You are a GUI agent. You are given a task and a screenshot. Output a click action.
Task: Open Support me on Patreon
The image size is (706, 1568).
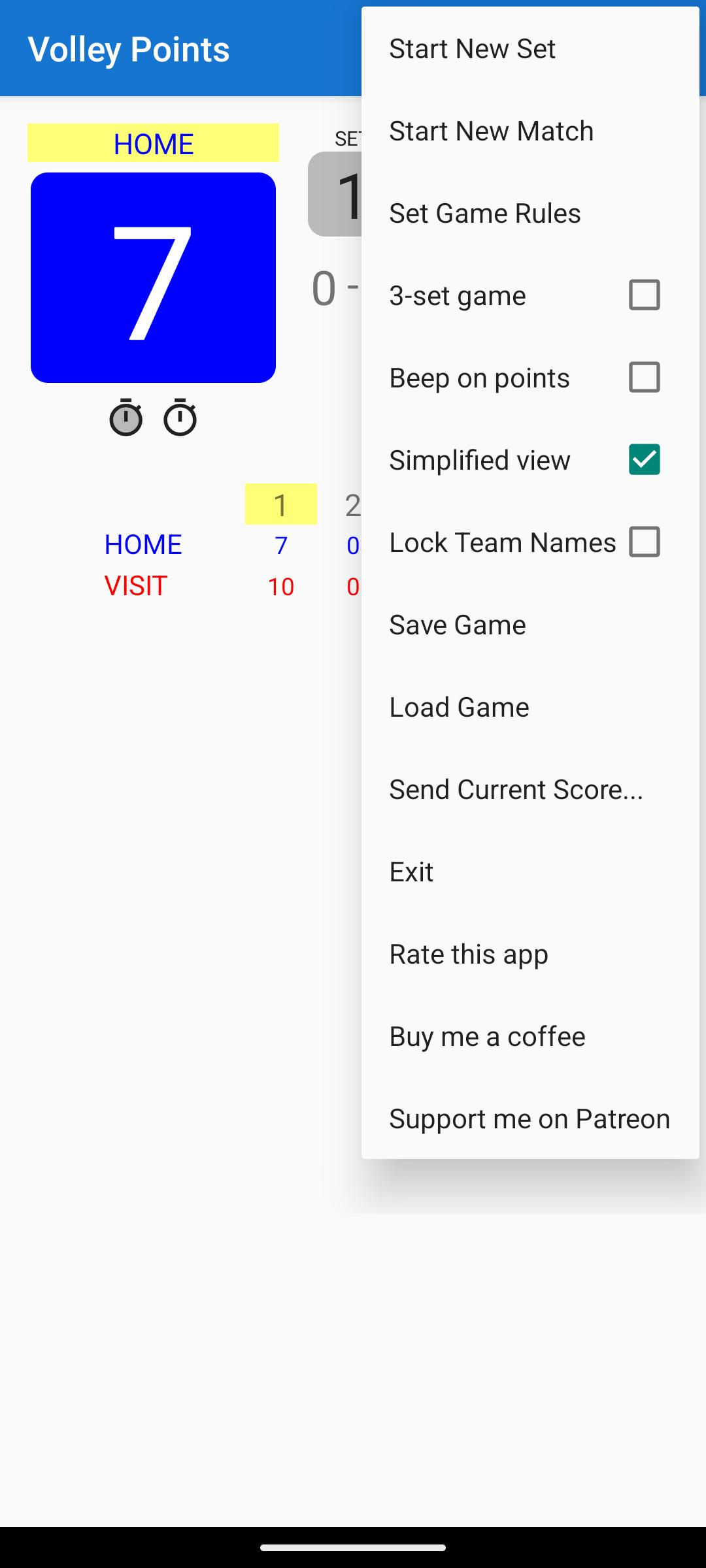click(529, 1119)
